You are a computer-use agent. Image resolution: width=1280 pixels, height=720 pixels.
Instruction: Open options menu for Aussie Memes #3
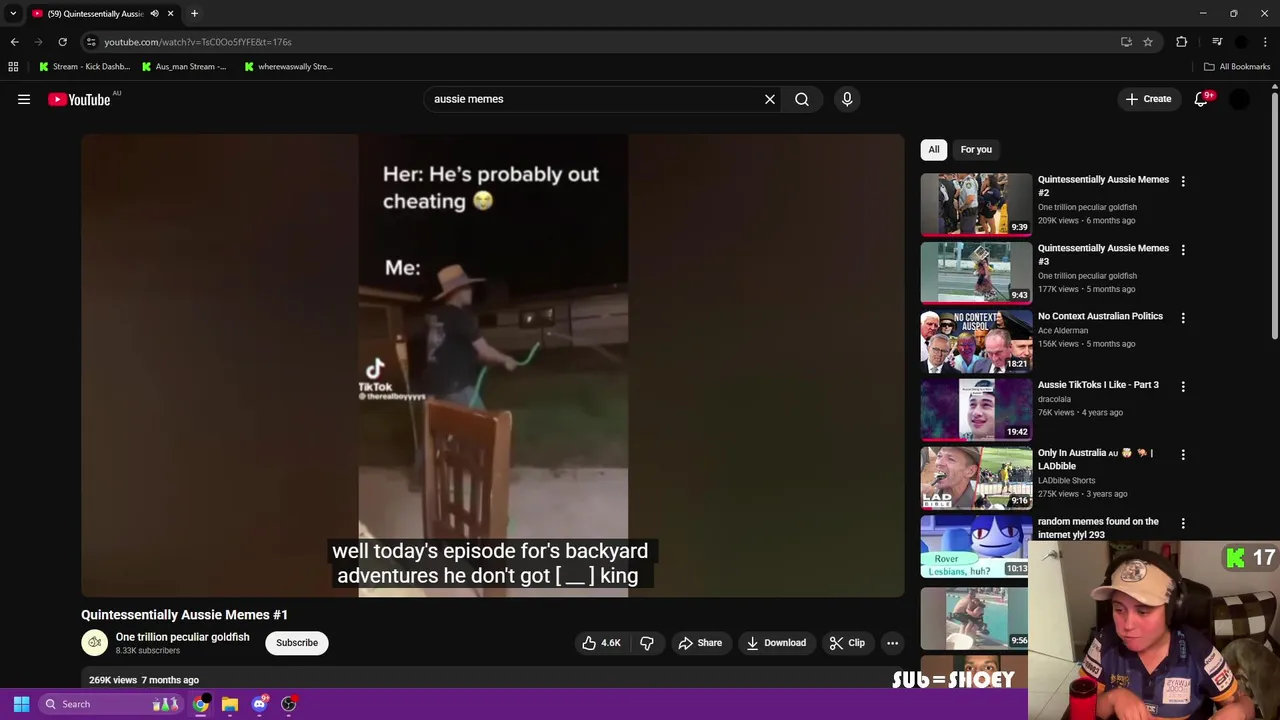1183,250
